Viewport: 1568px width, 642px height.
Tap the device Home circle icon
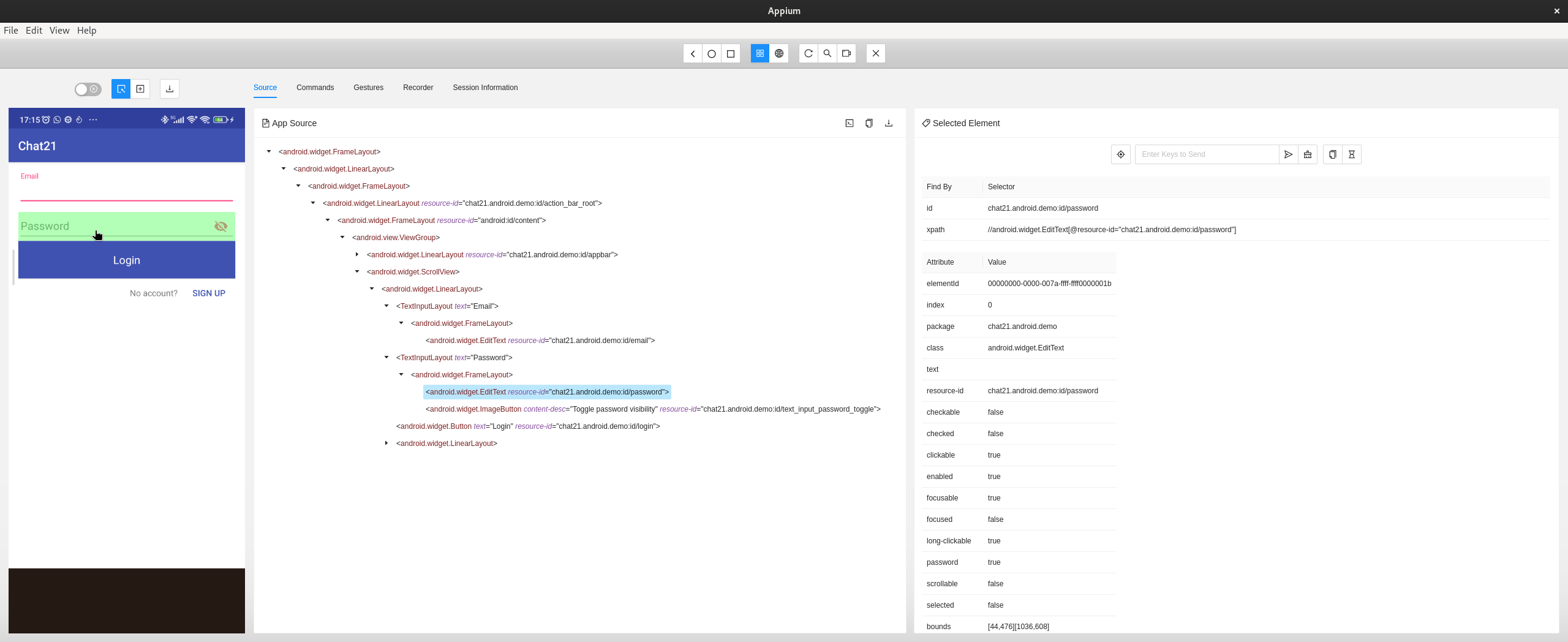click(712, 53)
